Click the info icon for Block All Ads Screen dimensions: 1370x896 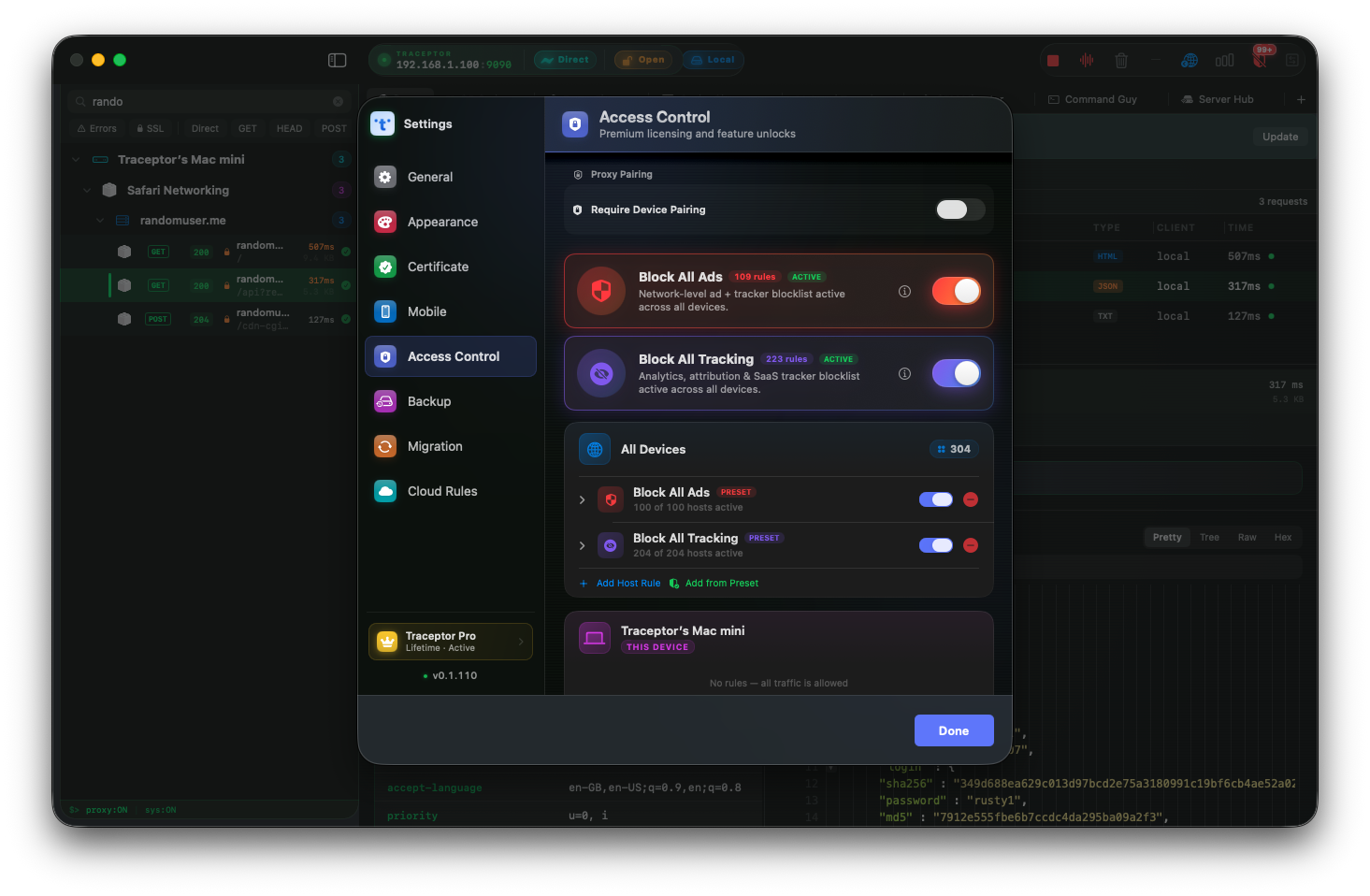(904, 291)
